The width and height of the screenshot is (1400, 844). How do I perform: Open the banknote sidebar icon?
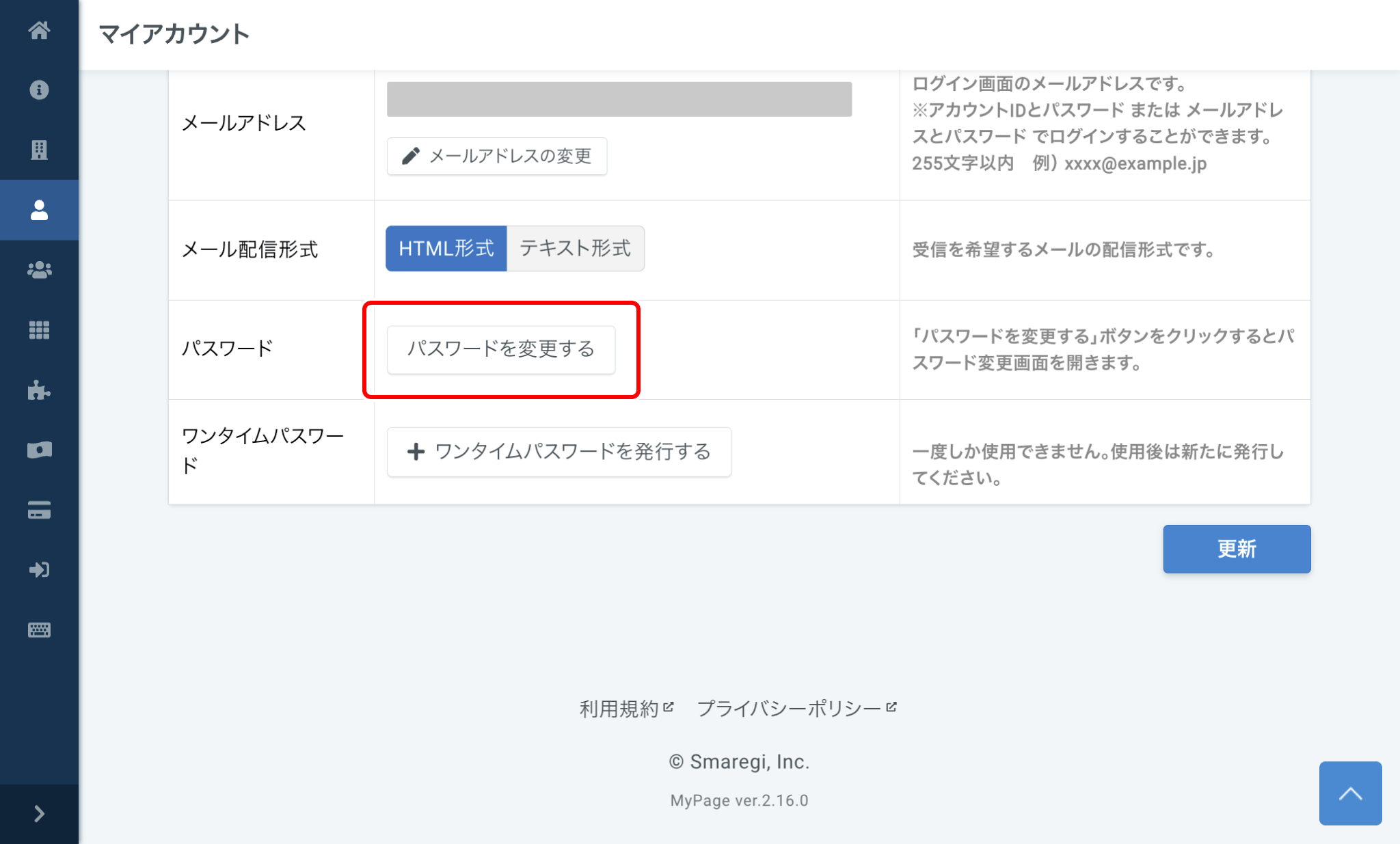click(39, 450)
